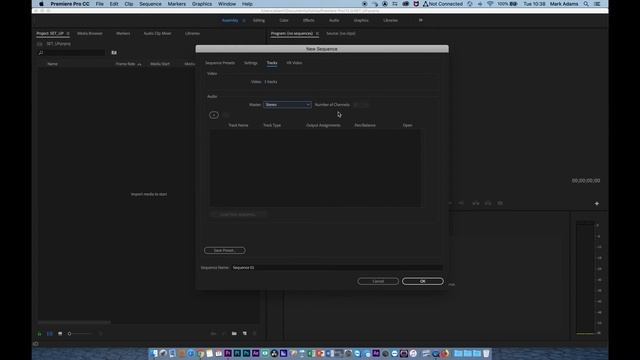Switch to the Settings tab in New Sequence
This screenshot has width=640, height=360.
[x=251, y=63]
